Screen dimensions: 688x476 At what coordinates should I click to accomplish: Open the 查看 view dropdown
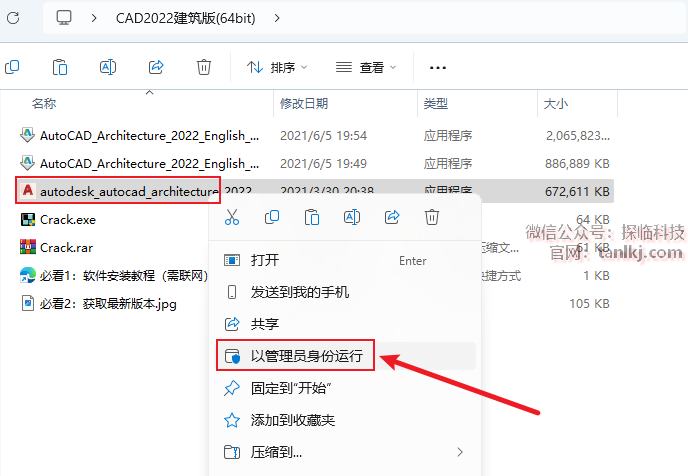tap(366, 68)
